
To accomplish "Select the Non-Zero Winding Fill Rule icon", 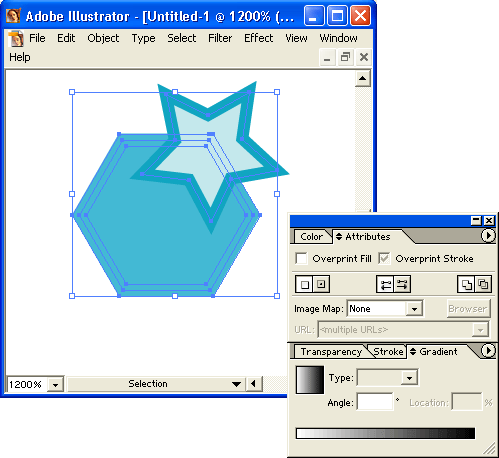I will (x=466, y=284).
